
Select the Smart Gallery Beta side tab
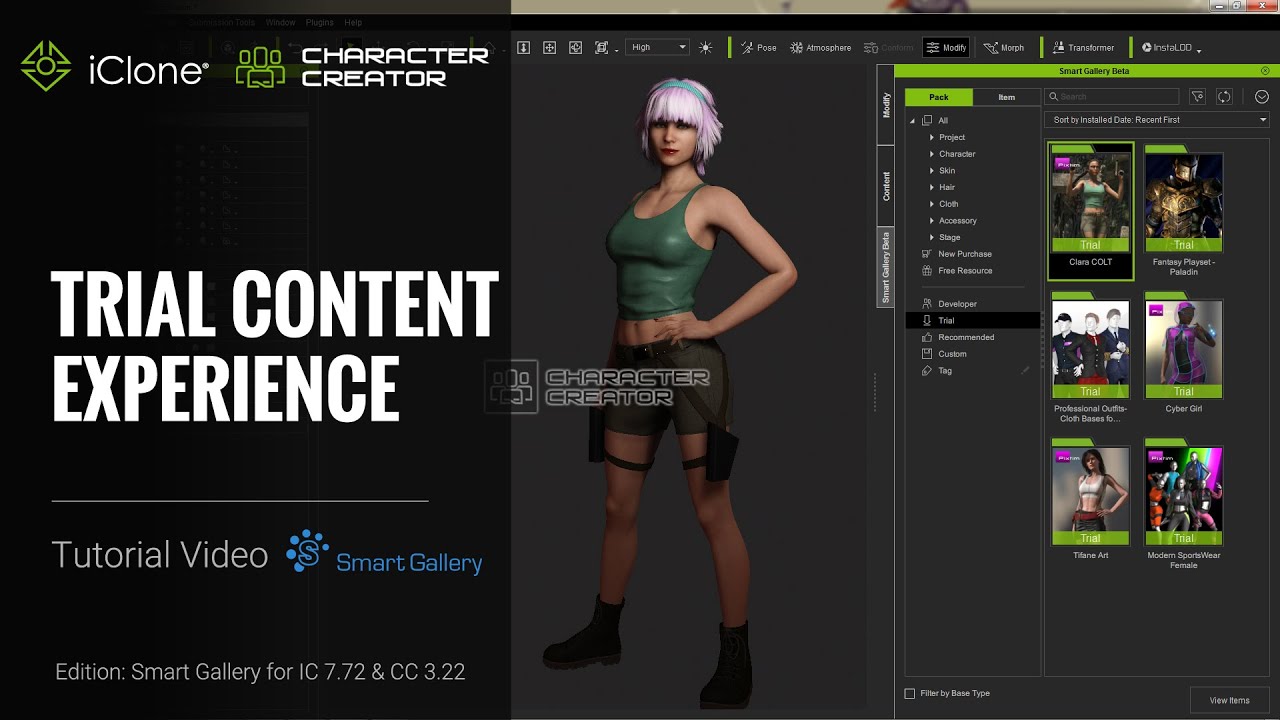886,267
